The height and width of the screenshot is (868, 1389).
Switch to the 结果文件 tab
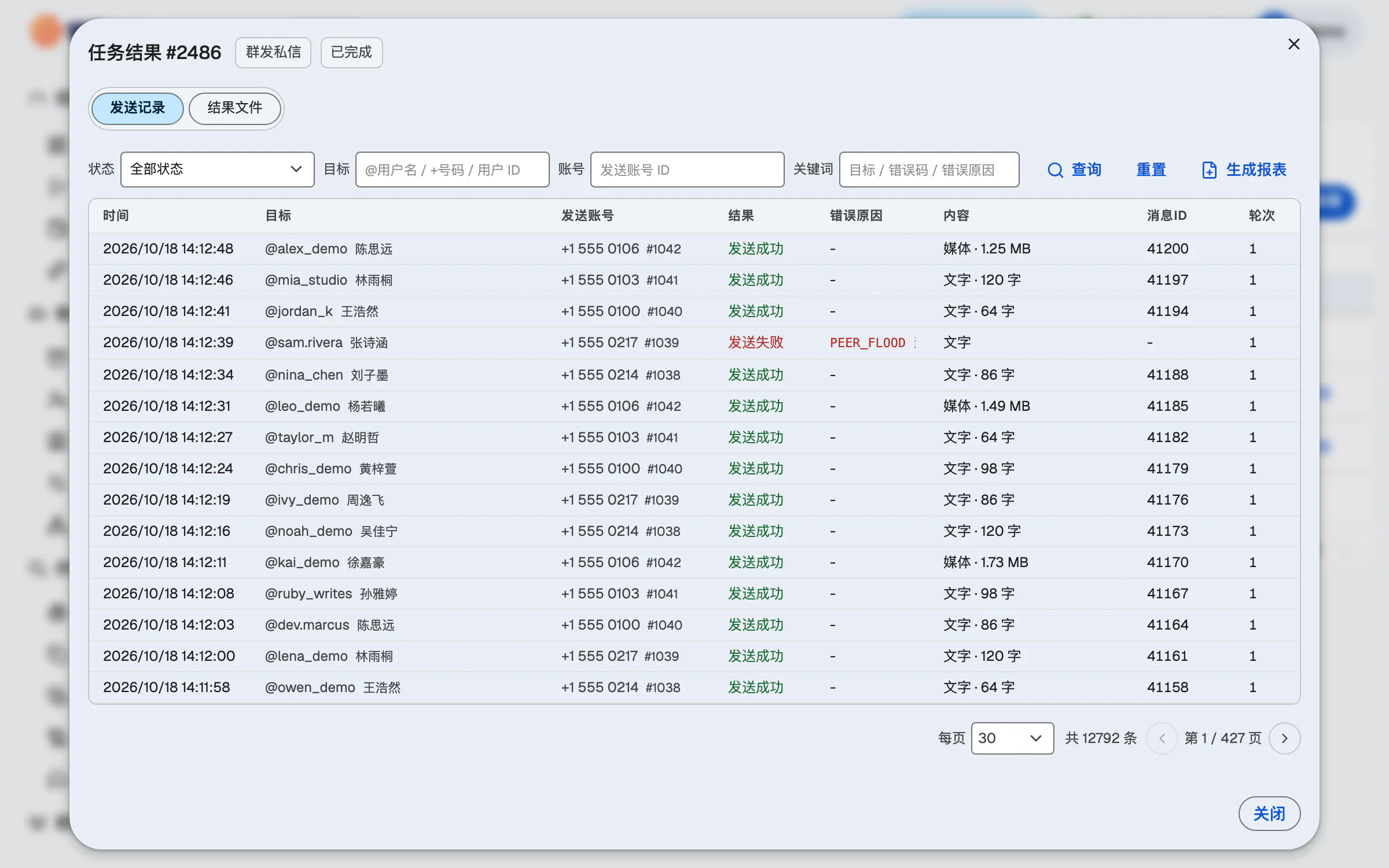[234, 108]
